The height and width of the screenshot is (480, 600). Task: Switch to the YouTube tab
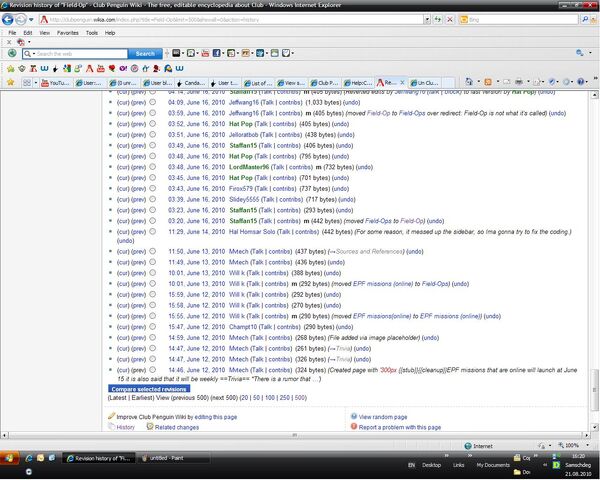tap(56, 83)
